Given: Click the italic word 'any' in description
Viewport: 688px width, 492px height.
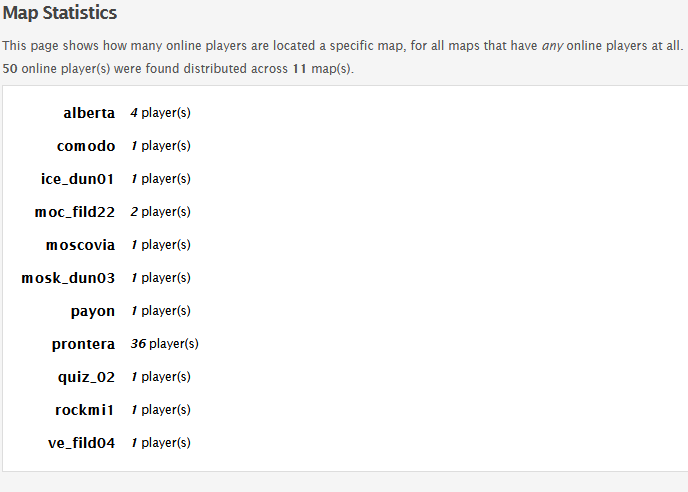Looking at the screenshot, I should 552,46.
